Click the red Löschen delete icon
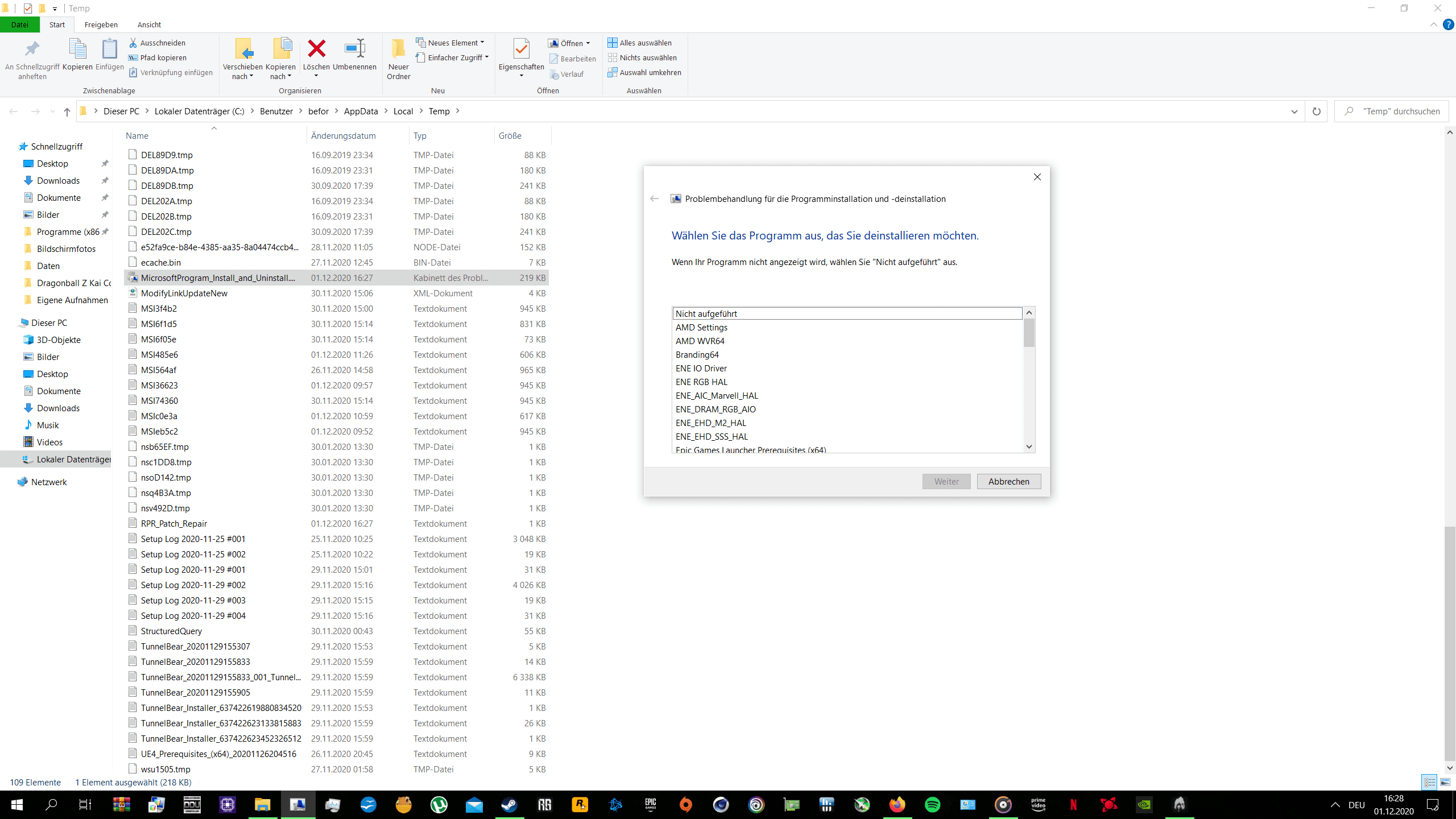The width and height of the screenshot is (1456, 819). (316, 49)
